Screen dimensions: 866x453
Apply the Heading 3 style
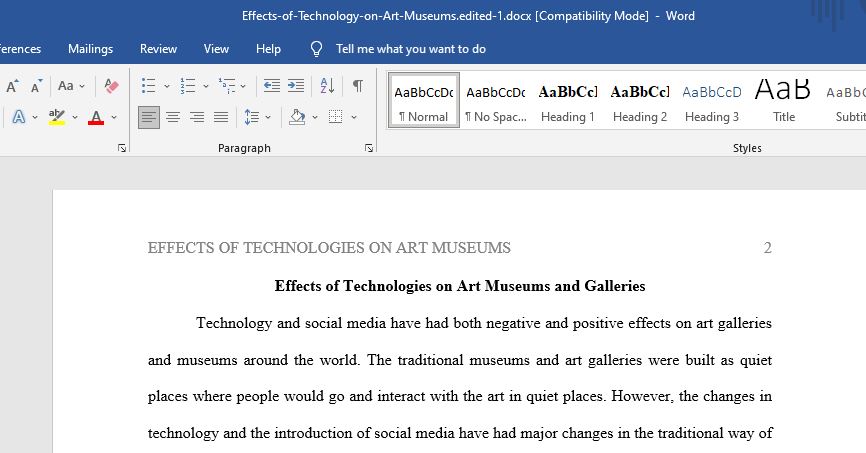click(712, 100)
